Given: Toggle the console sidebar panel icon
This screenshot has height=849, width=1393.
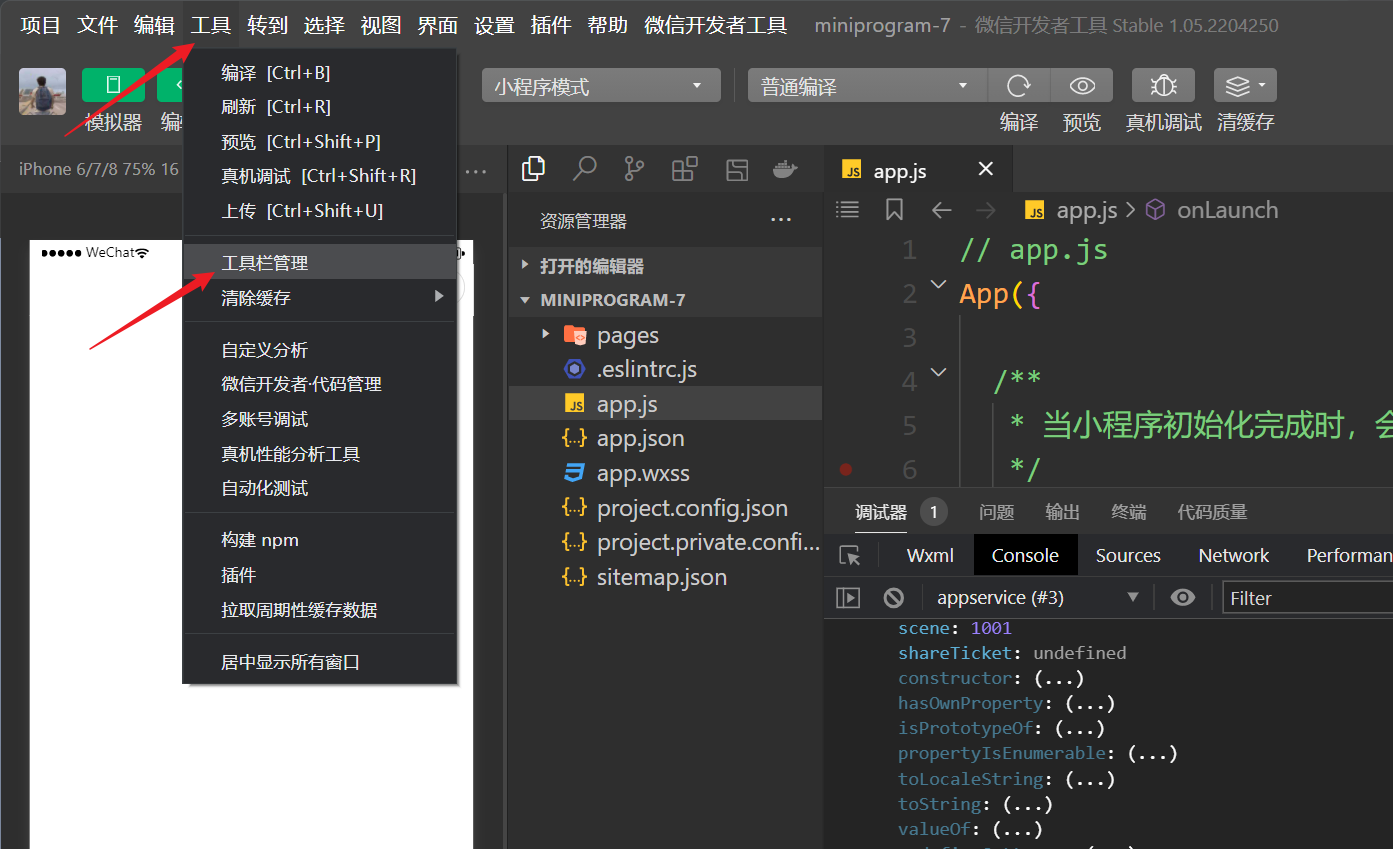Looking at the screenshot, I should click(848, 598).
